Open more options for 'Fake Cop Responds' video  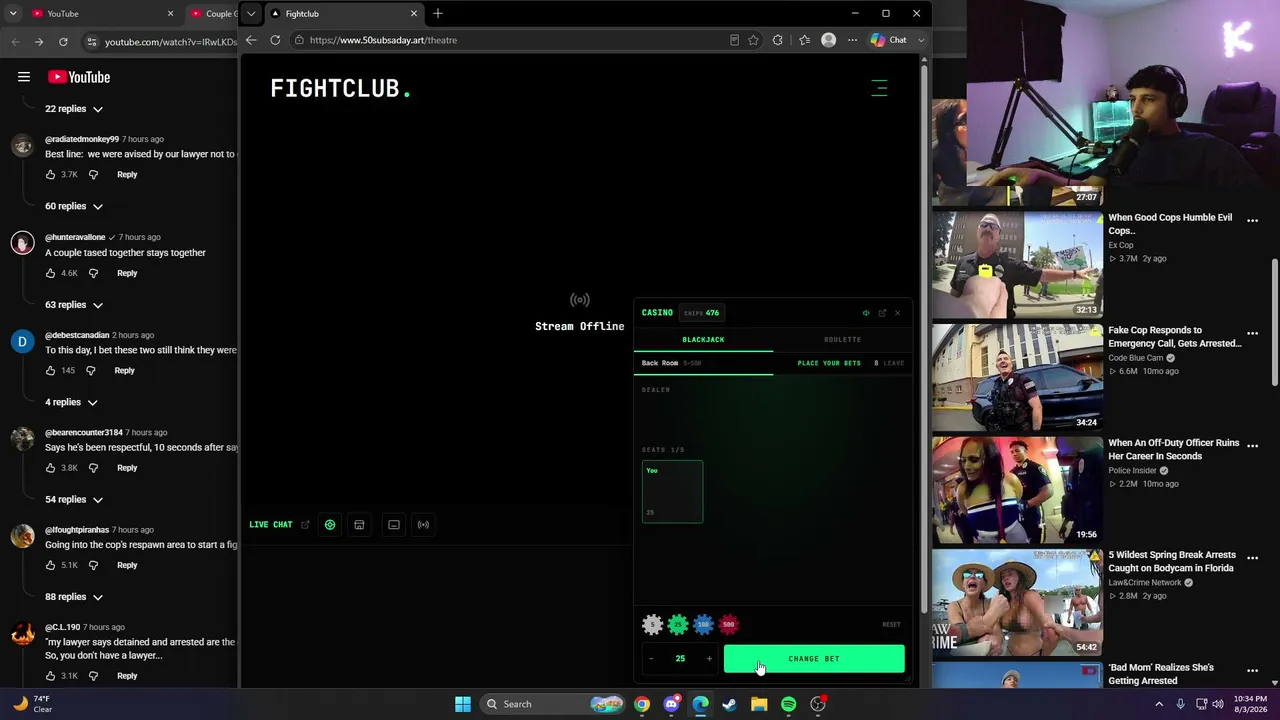[1252, 334]
